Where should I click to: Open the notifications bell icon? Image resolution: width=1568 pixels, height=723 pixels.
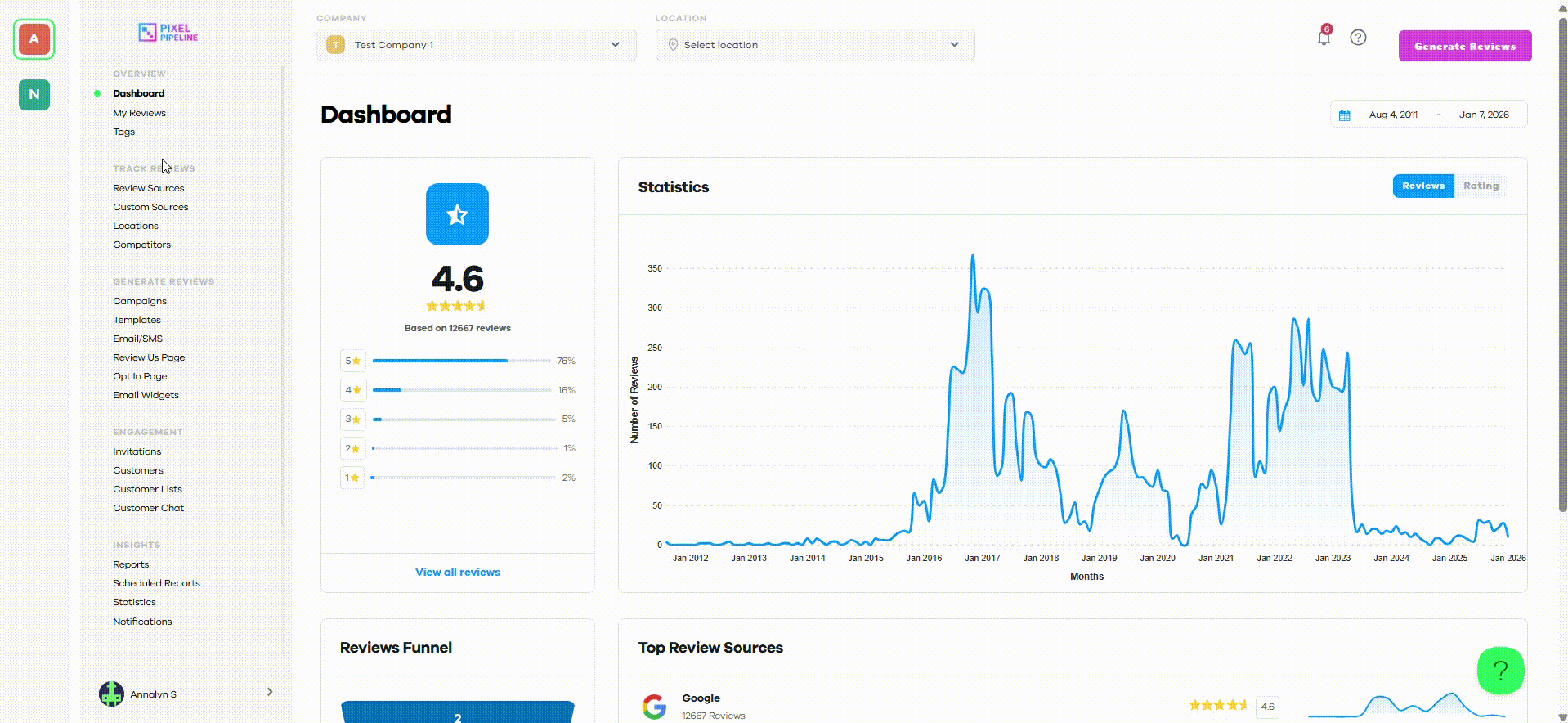pyautogui.click(x=1324, y=37)
